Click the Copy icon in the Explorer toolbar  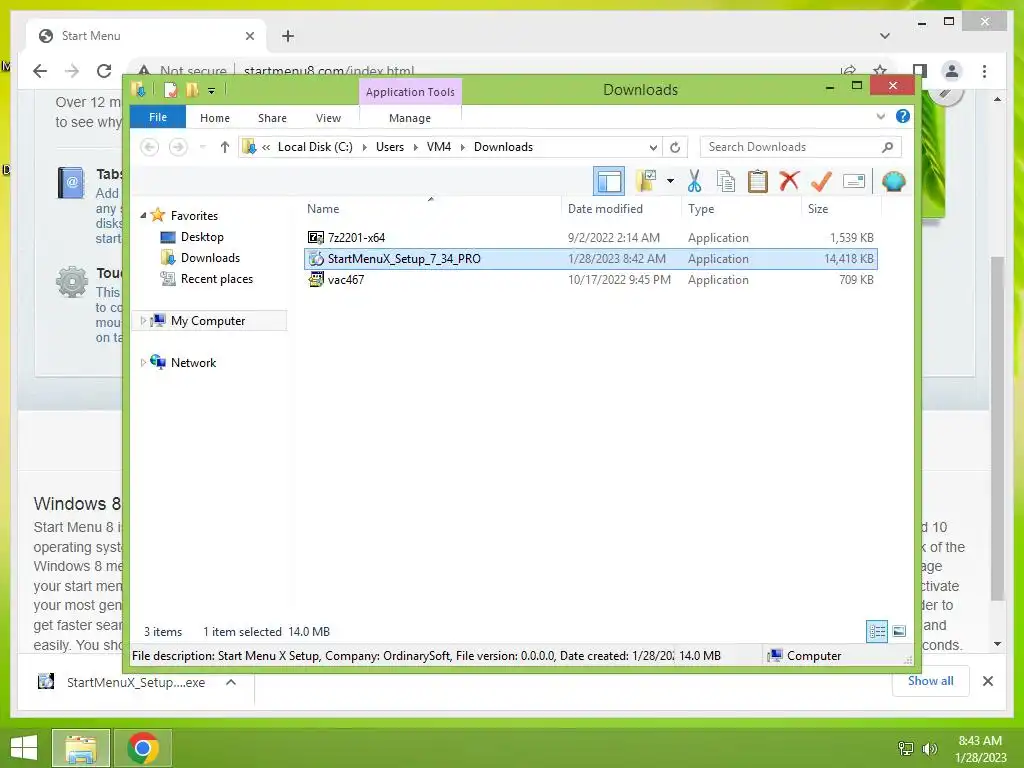click(x=726, y=181)
